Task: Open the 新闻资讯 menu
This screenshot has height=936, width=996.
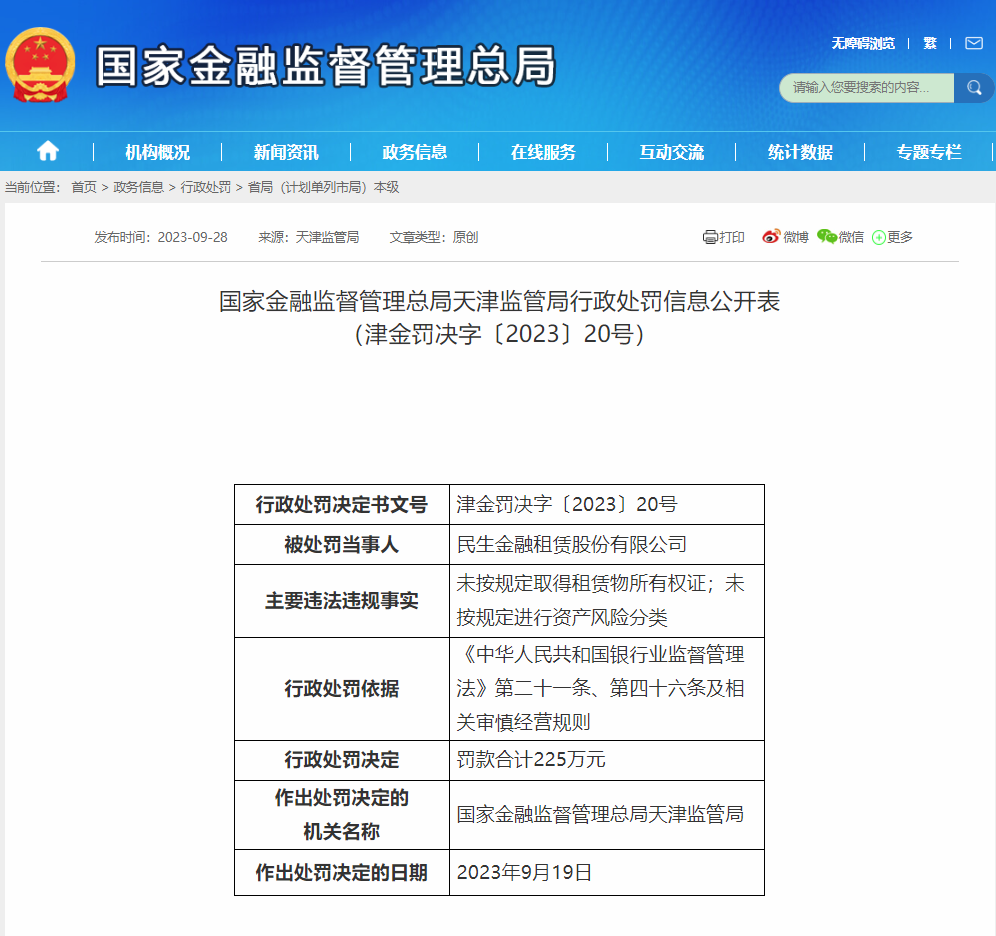Action: coord(286,152)
